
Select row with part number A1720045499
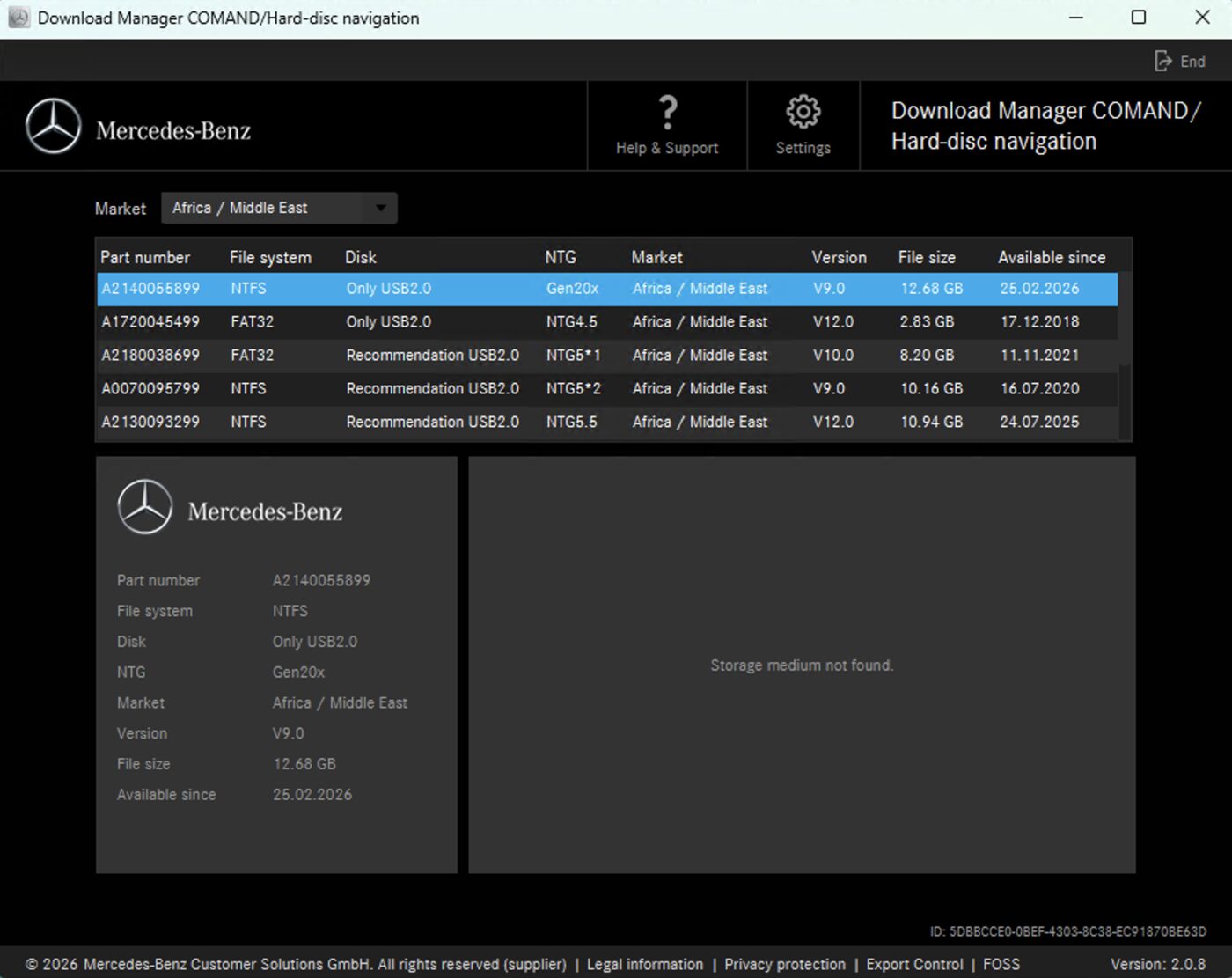(607, 322)
